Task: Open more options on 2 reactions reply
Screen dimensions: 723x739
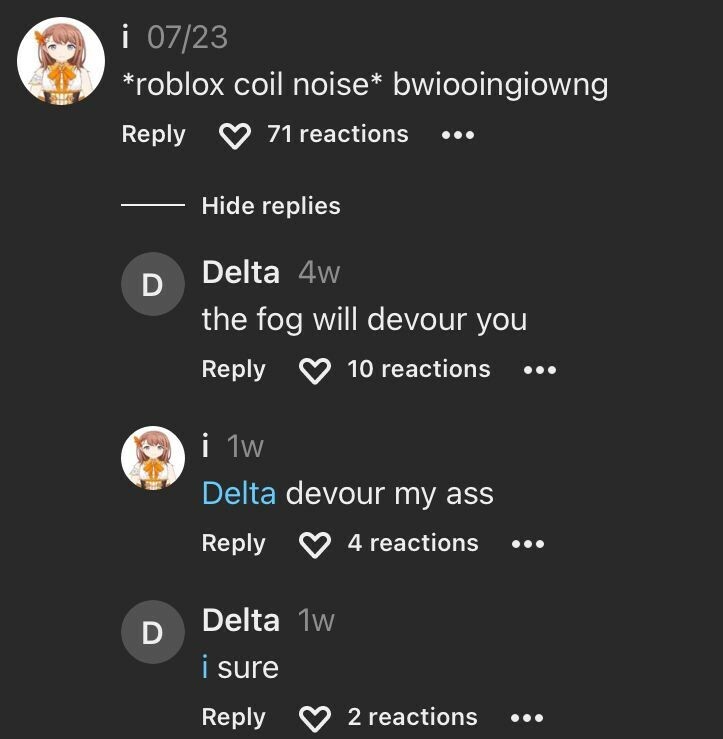Action: click(x=527, y=718)
